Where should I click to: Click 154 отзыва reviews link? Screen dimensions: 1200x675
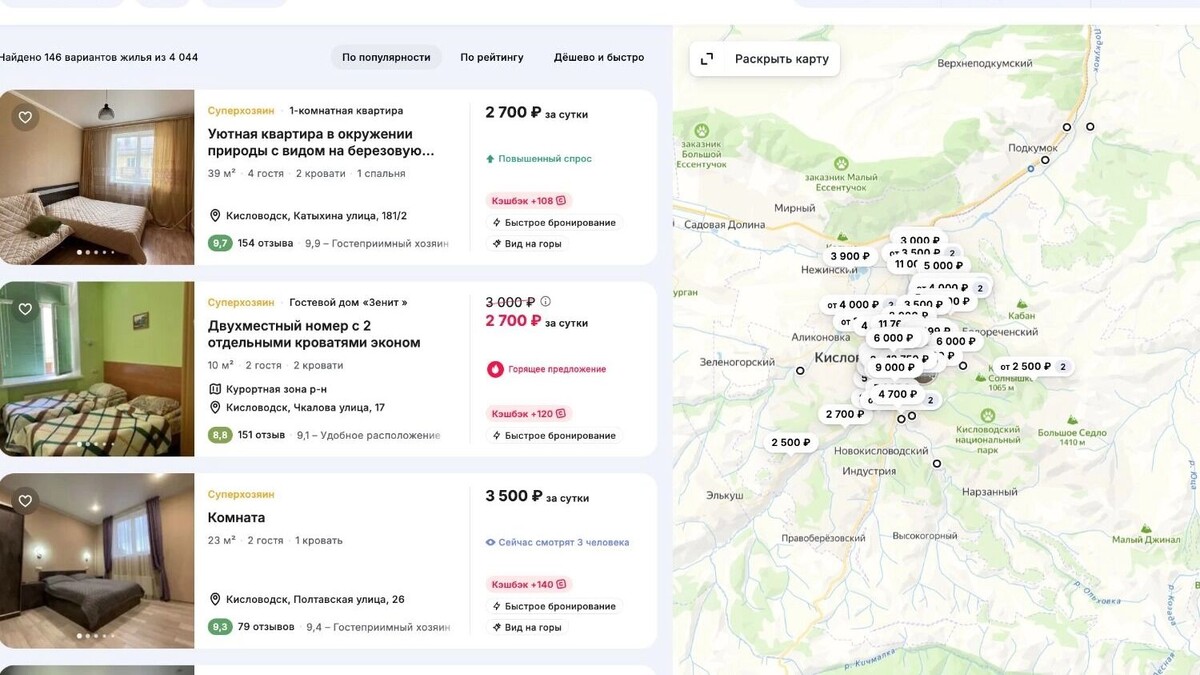point(265,243)
